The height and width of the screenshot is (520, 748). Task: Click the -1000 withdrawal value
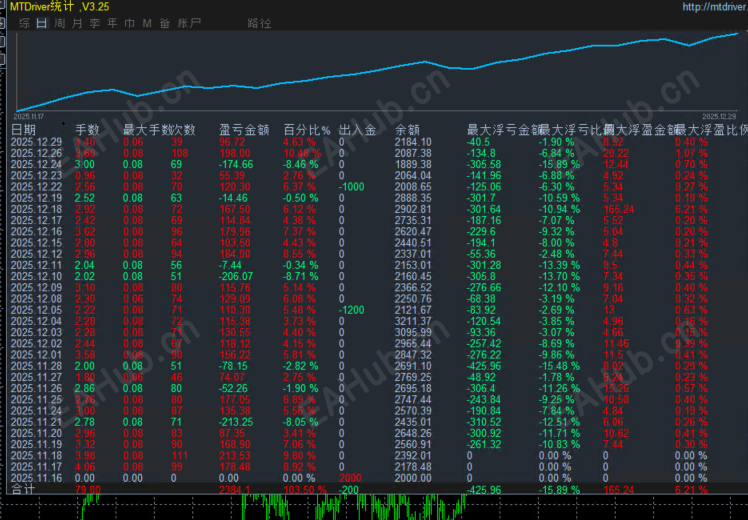point(352,187)
